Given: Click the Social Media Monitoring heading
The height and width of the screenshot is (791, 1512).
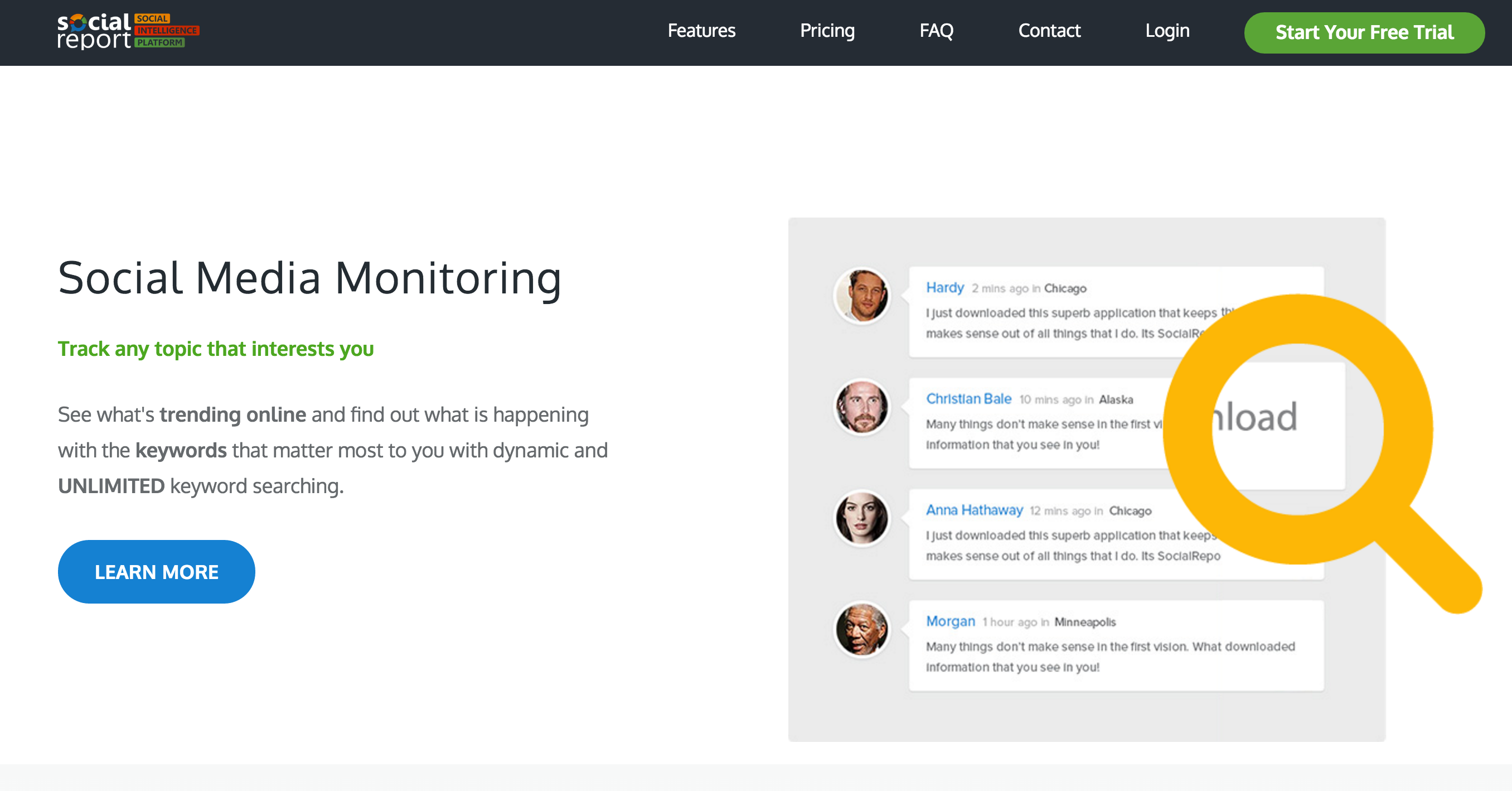Looking at the screenshot, I should pyautogui.click(x=309, y=278).
